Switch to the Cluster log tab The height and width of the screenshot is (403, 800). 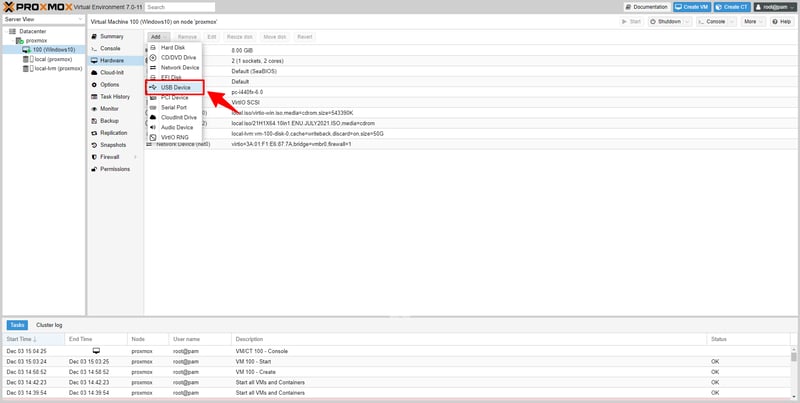[49, 325]
